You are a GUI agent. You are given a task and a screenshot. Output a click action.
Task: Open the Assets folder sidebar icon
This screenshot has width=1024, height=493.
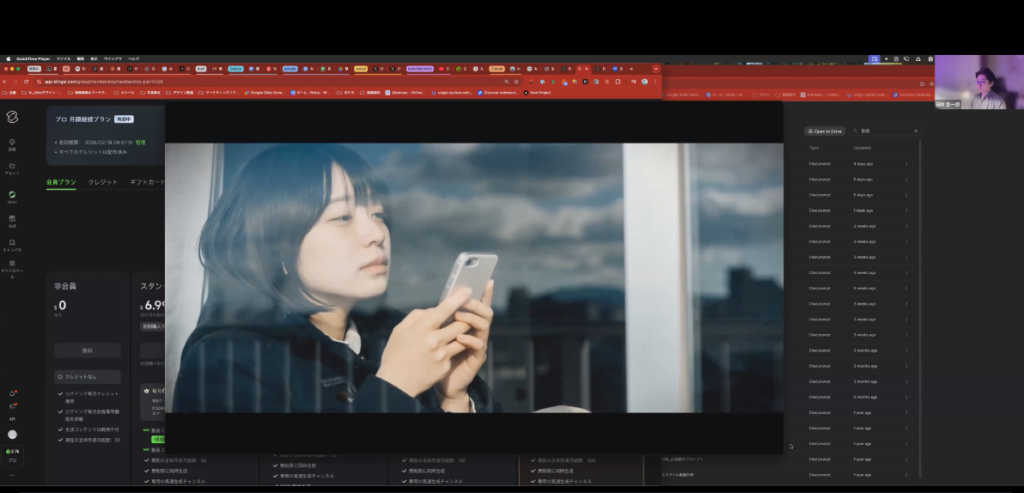(x=12, y=168)
